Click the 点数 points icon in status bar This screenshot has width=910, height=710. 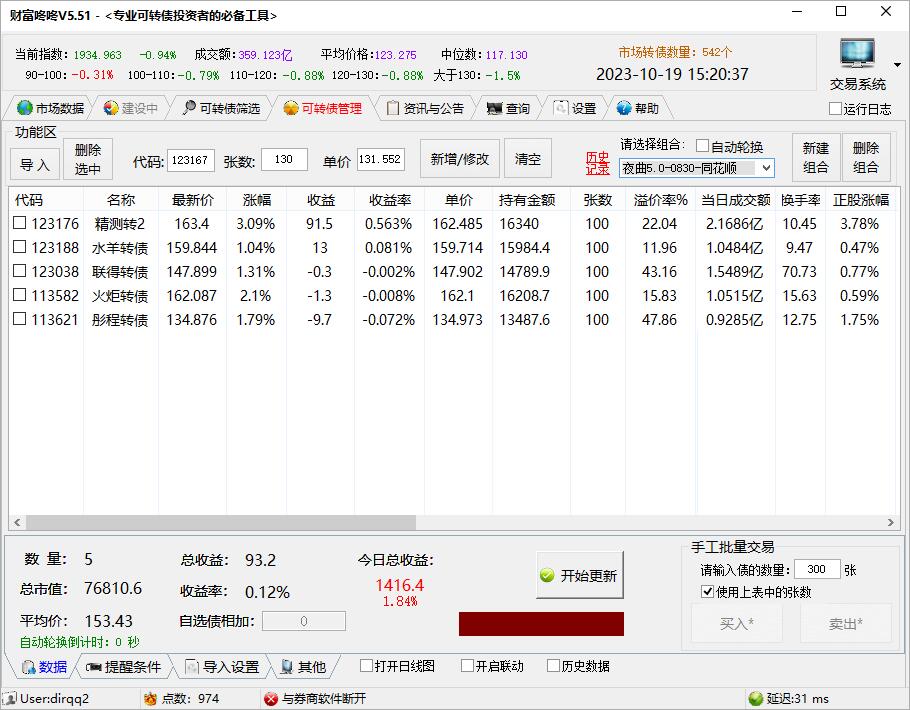point(150,699)
